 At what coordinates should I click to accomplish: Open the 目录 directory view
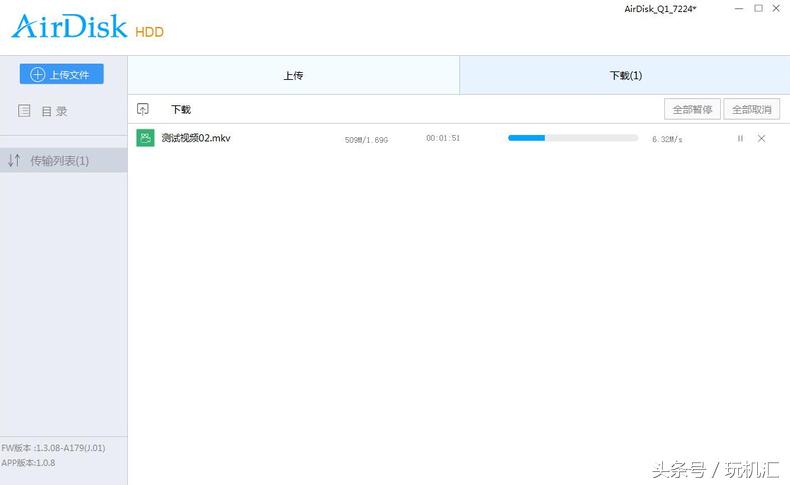tap(43, 111)
